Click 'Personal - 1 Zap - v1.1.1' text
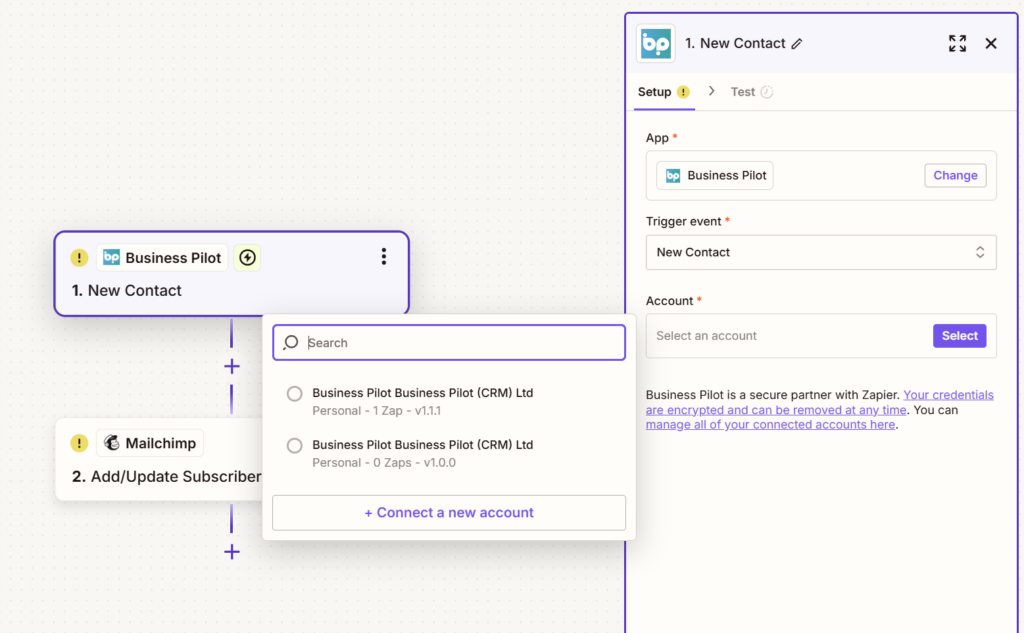The height and width of the screenshot is (633, 1024). coord(376,411)
